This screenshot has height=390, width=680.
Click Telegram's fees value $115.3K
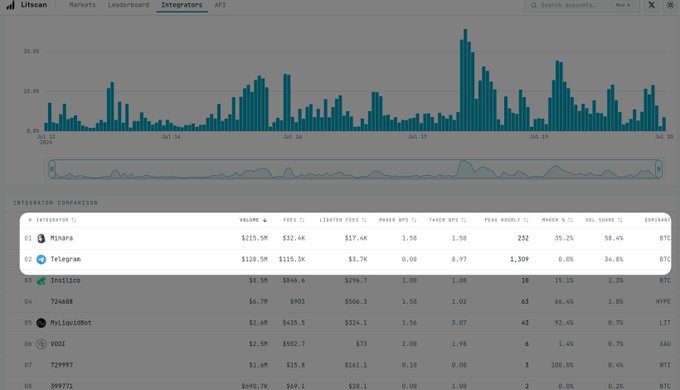[292, 259]
